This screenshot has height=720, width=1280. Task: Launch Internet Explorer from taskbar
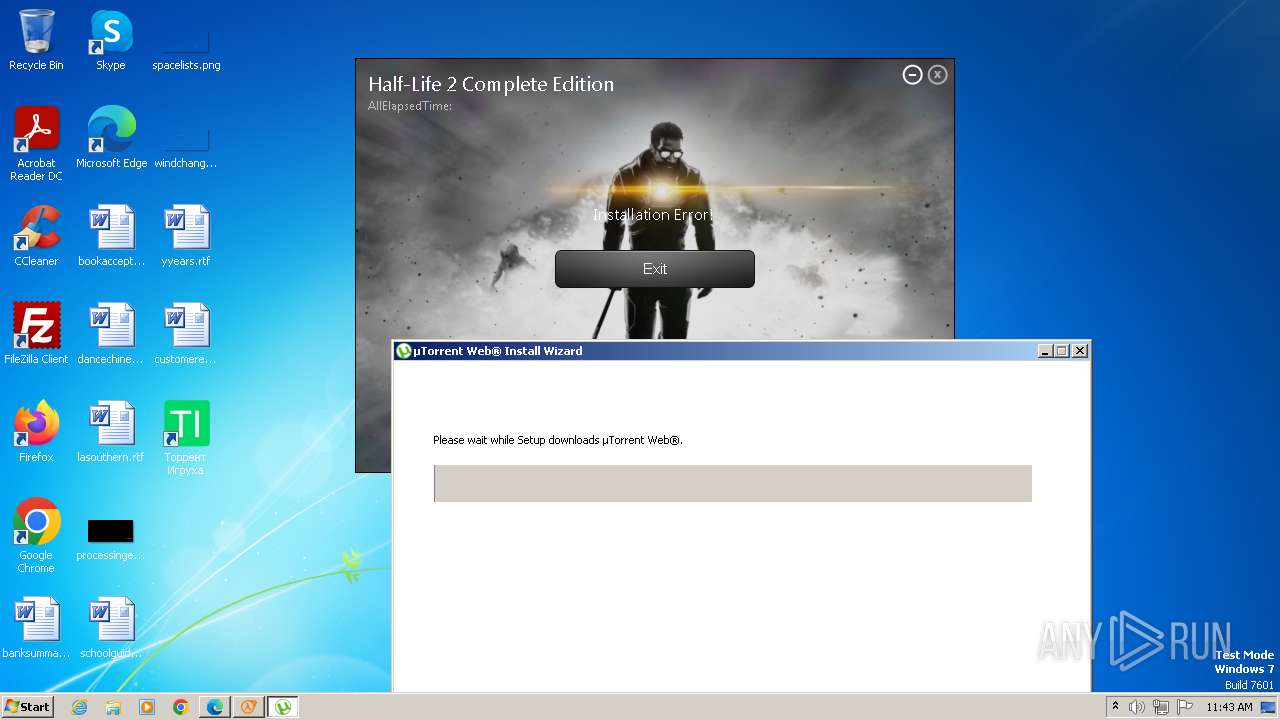[x=80, y=707]
